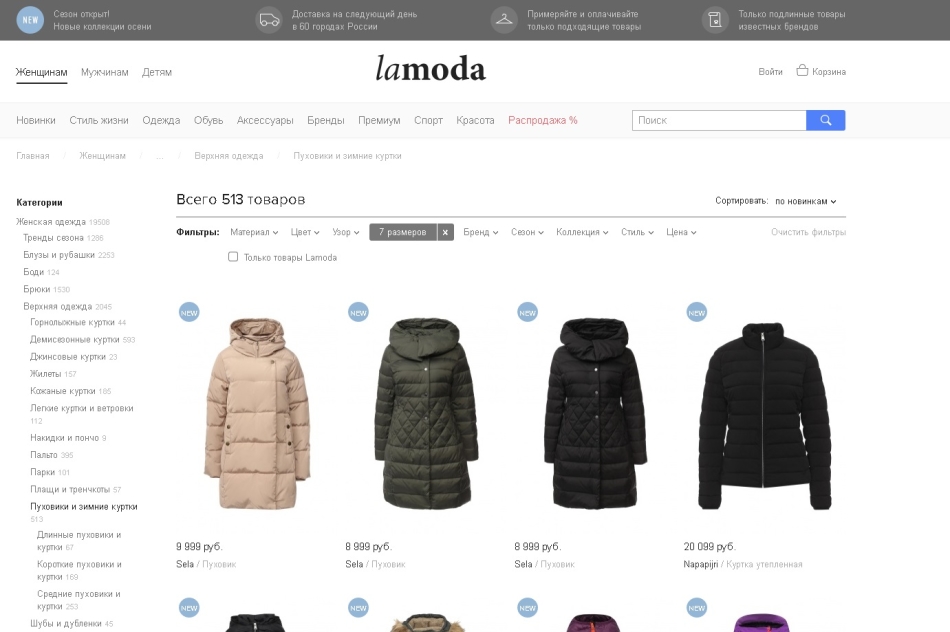Open the sort dropdown по новинкам

tap(806, 201)
